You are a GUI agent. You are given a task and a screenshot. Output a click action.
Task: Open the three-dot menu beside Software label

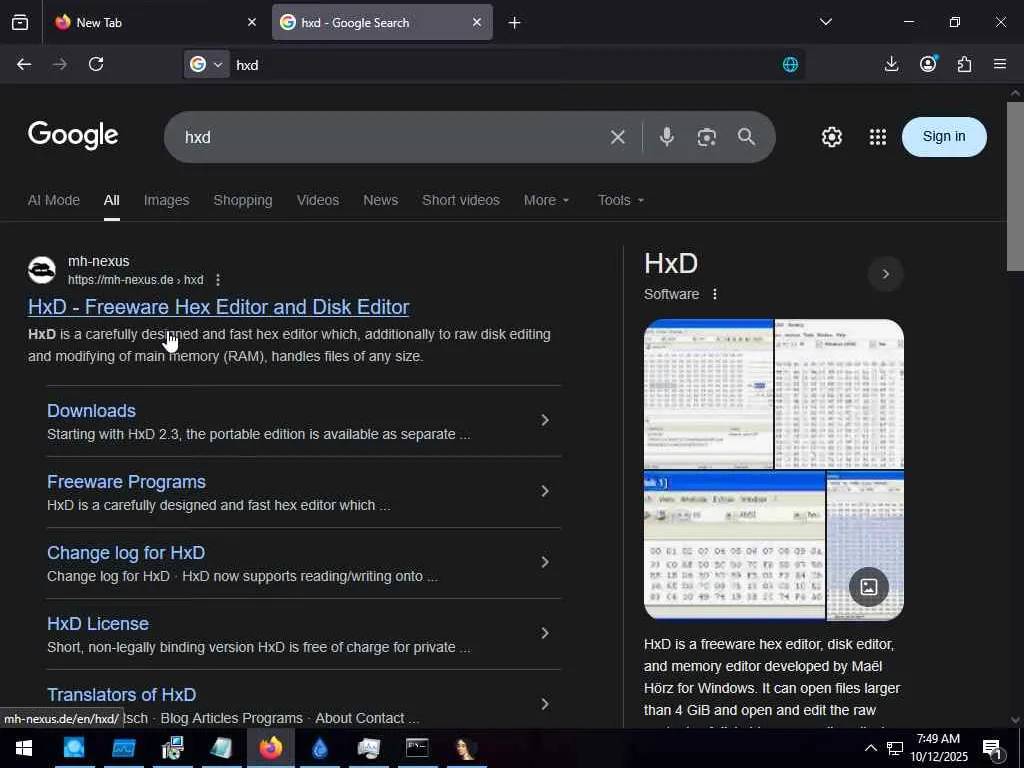click(x=715, y=294)
